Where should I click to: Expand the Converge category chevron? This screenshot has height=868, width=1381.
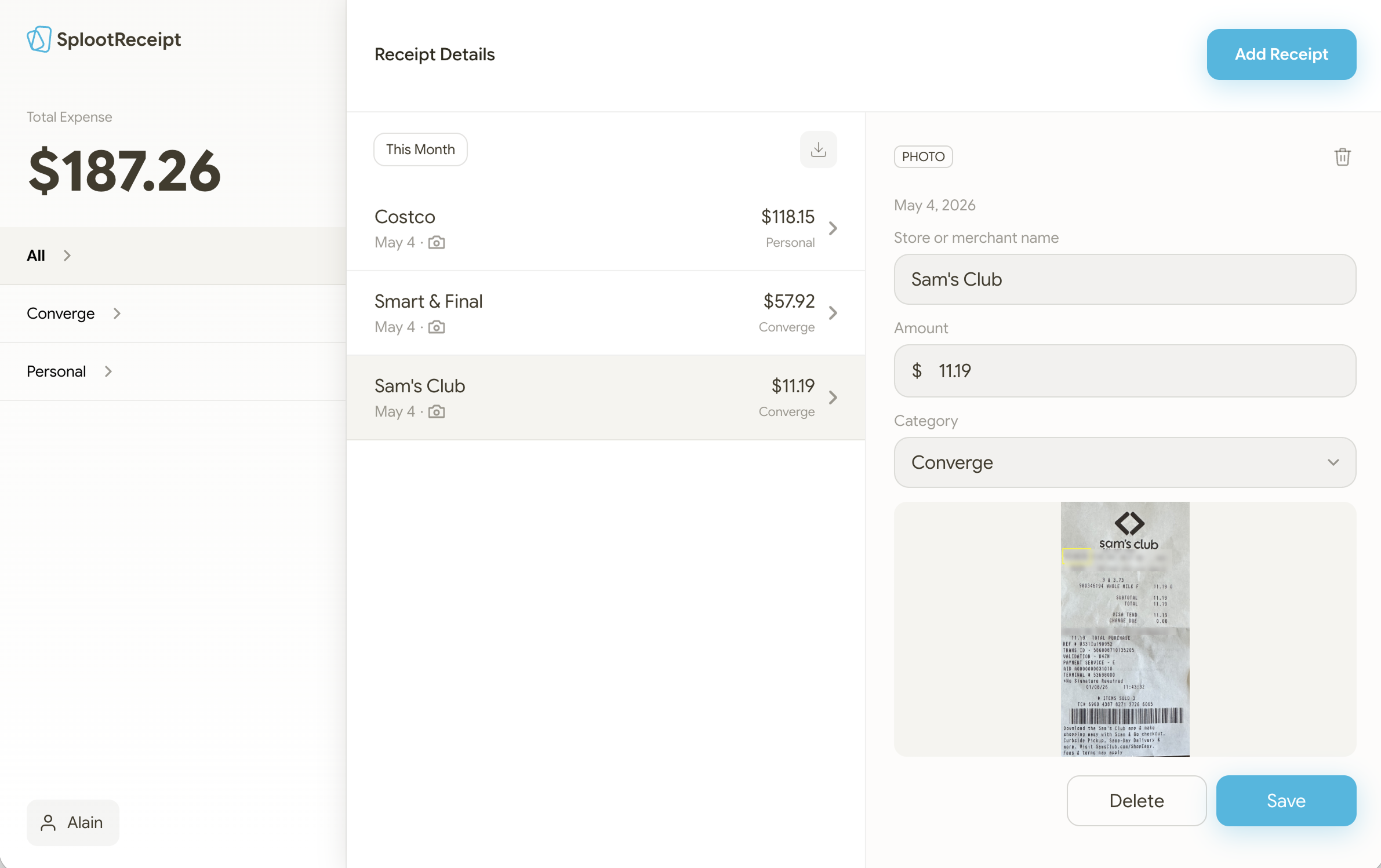(x=117, y=313)
